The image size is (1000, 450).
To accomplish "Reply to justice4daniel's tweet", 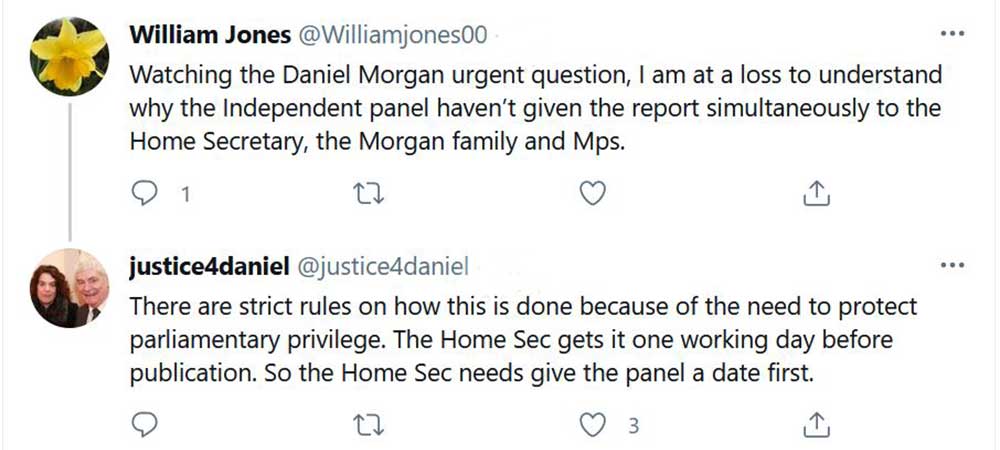I will coord(146,424).
